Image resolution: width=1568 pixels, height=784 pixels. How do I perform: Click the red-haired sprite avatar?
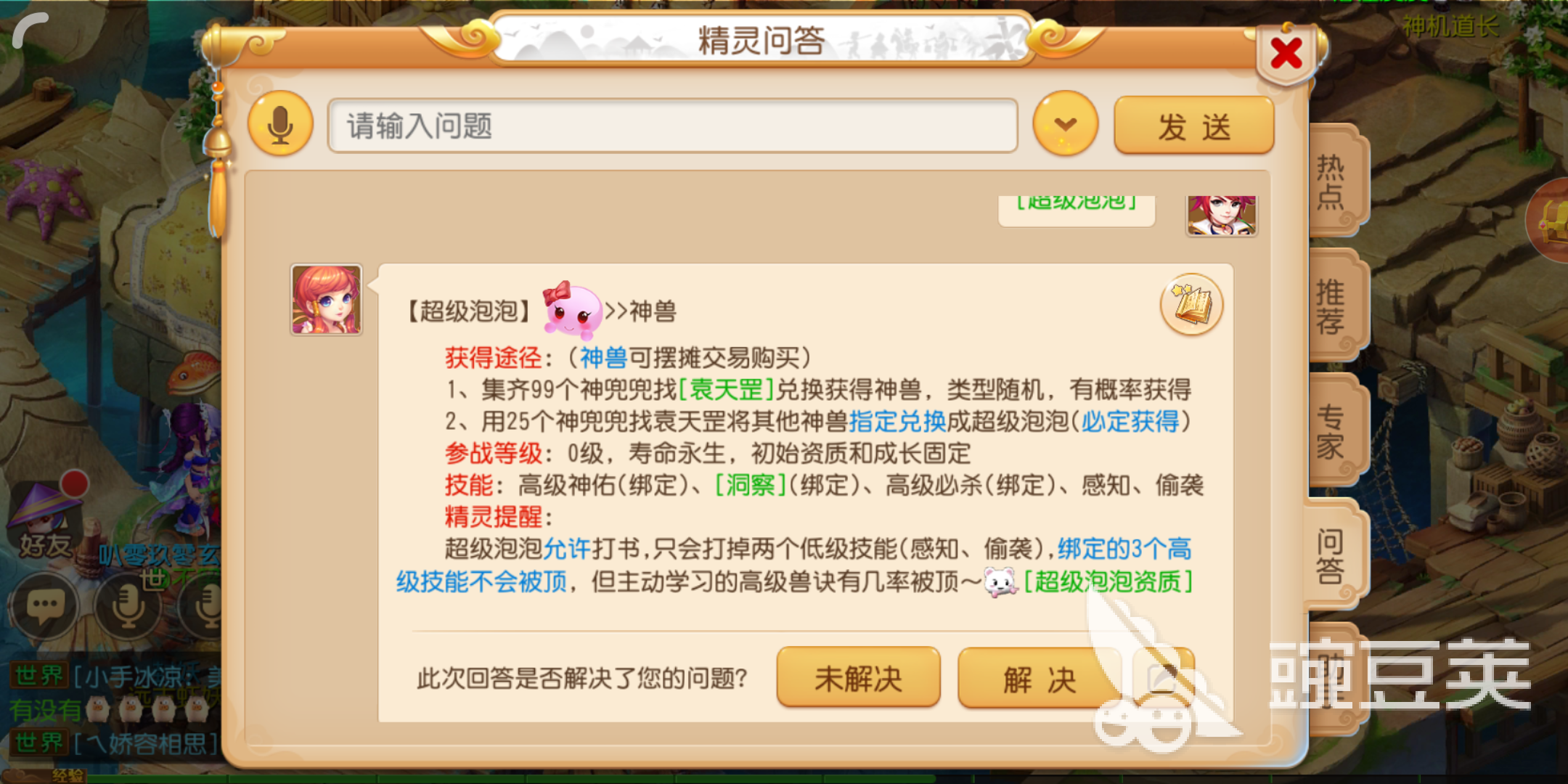pyautogui.click(x=326, y=299)
